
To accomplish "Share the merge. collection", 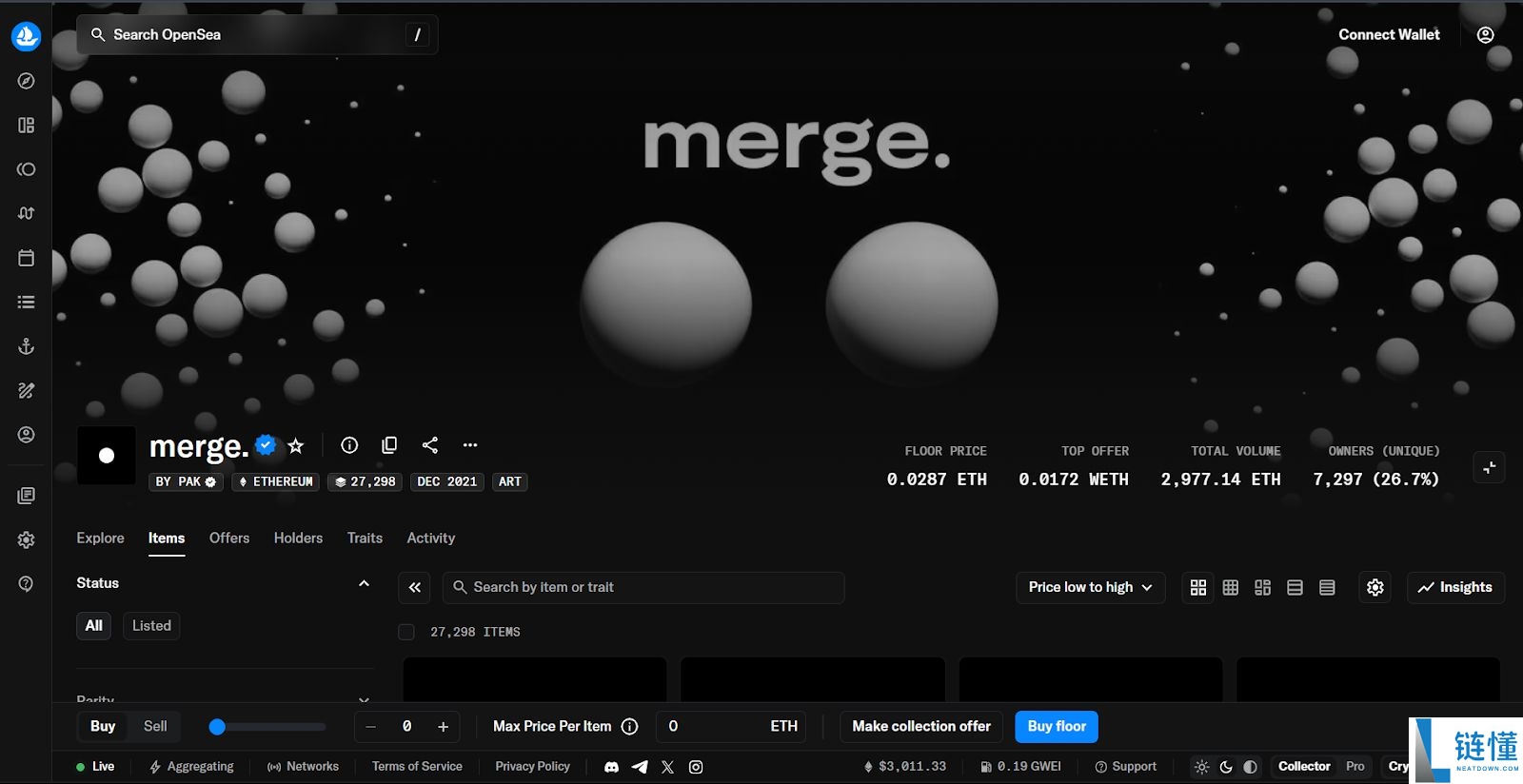I will (430, 445).
